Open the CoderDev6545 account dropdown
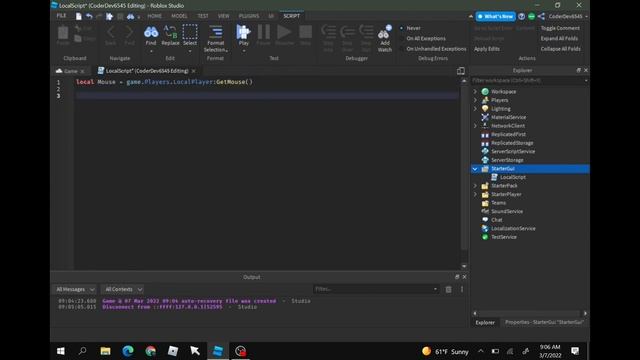The height and width of the screenshot is (360, 640). pos(568,16)
